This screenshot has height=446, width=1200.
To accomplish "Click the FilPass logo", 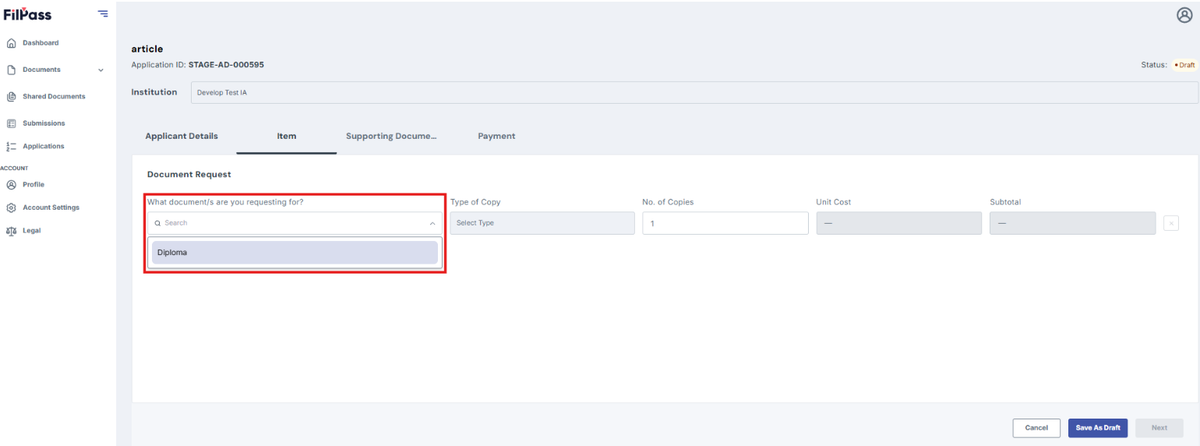I will pyautogui.click(x=27, y=14).
